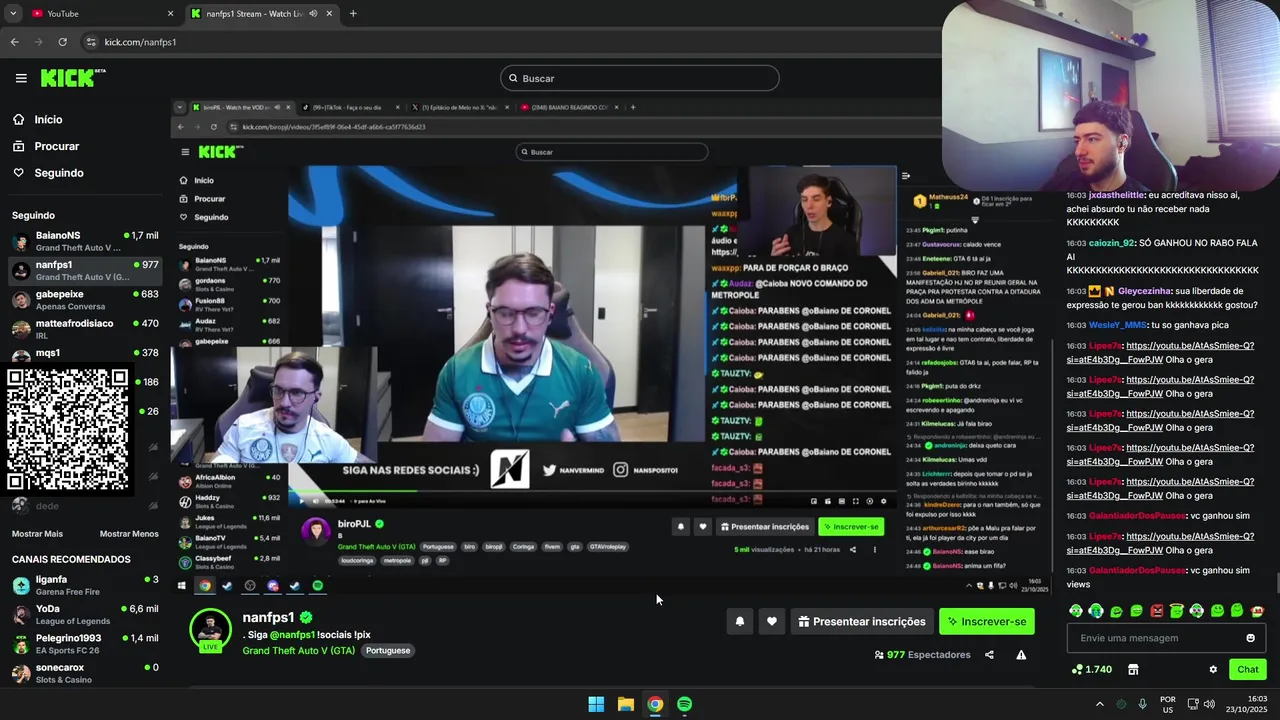Image resolution: width=1280 pixels, height=720 pixels.
Task: Click the site information icon in address bar
Action: pyautogui.click(x=91, y=42)
